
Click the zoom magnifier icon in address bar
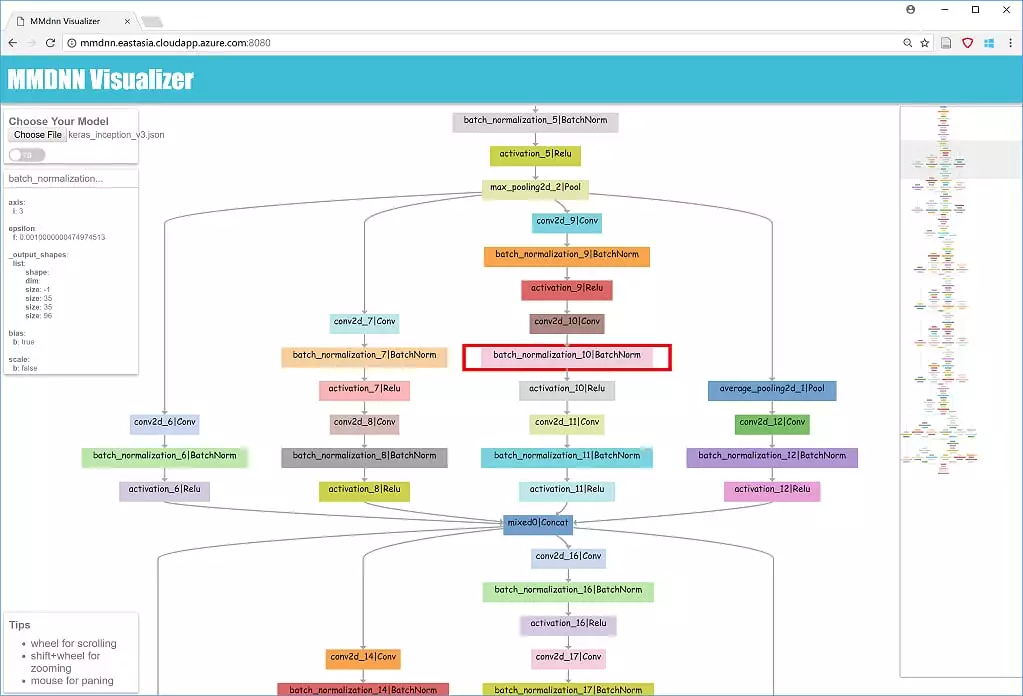908,43
